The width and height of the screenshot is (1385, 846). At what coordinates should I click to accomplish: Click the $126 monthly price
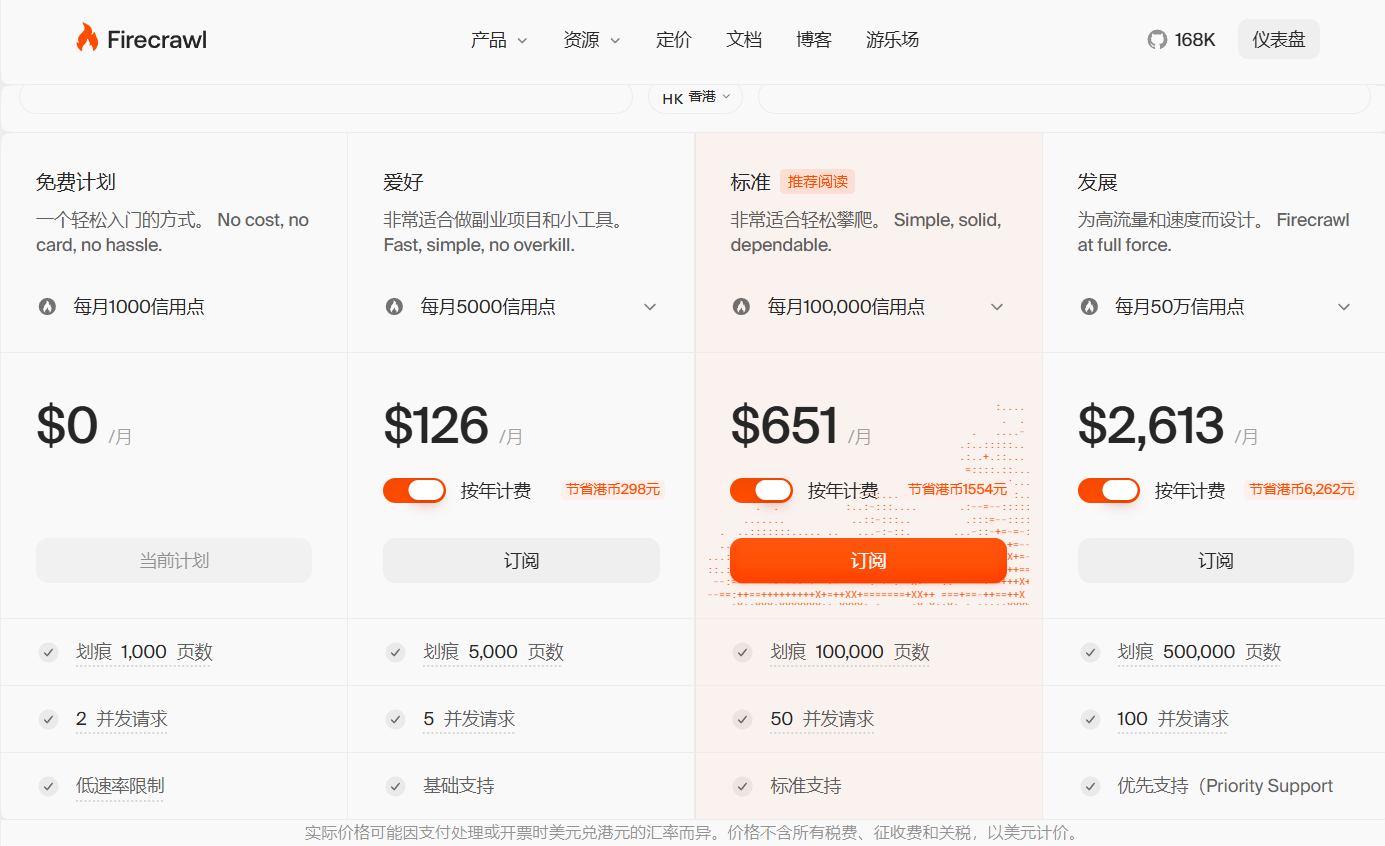(436, 425)
